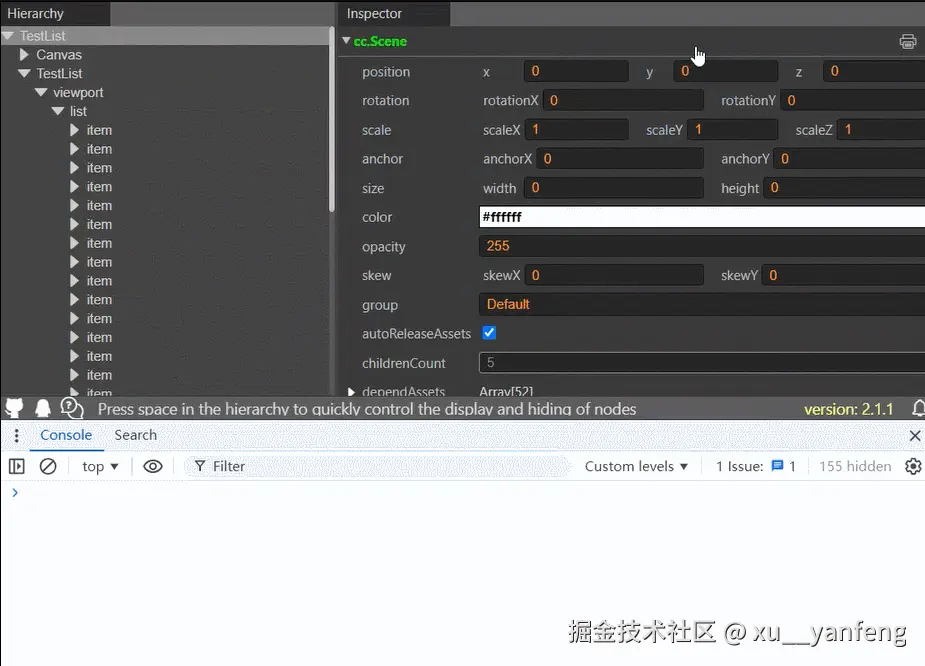
Task: Open the GitHub icon in the status bar
Action: click(14, 408)
